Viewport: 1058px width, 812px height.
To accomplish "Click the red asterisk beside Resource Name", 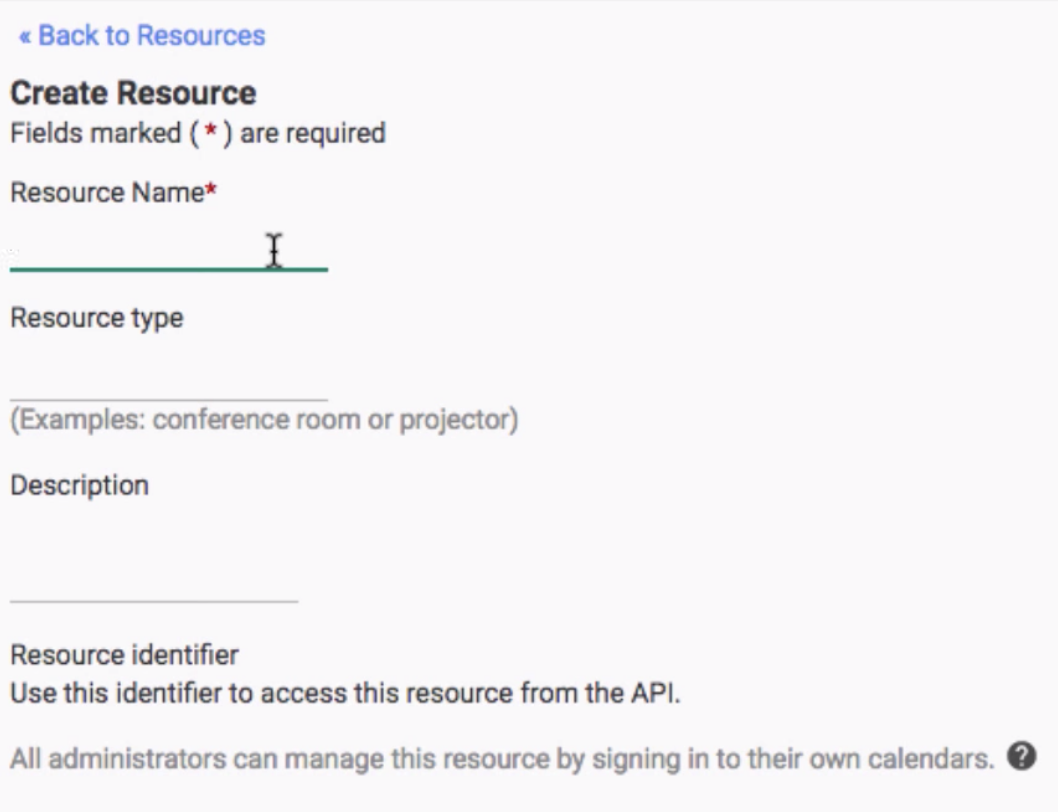I will pyautogui.click(x=211, y=191).
